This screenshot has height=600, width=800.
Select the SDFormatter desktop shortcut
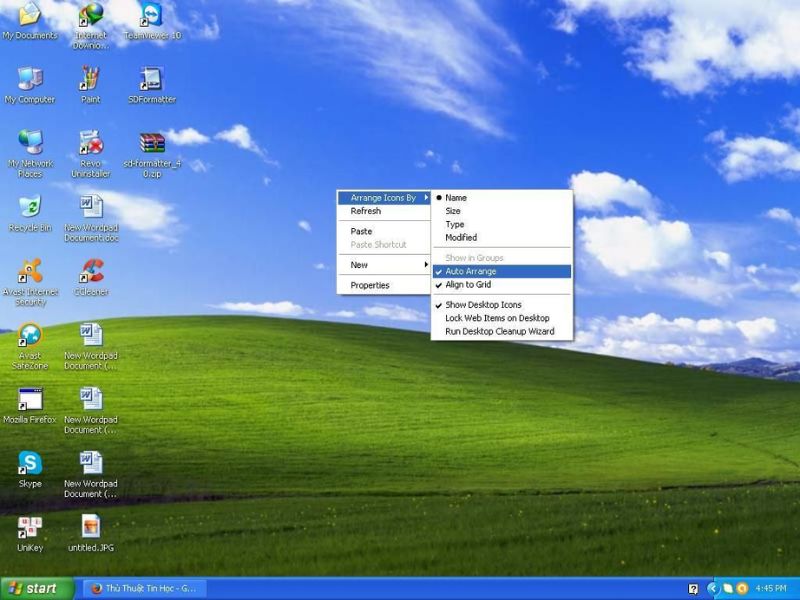pos(152,85)
